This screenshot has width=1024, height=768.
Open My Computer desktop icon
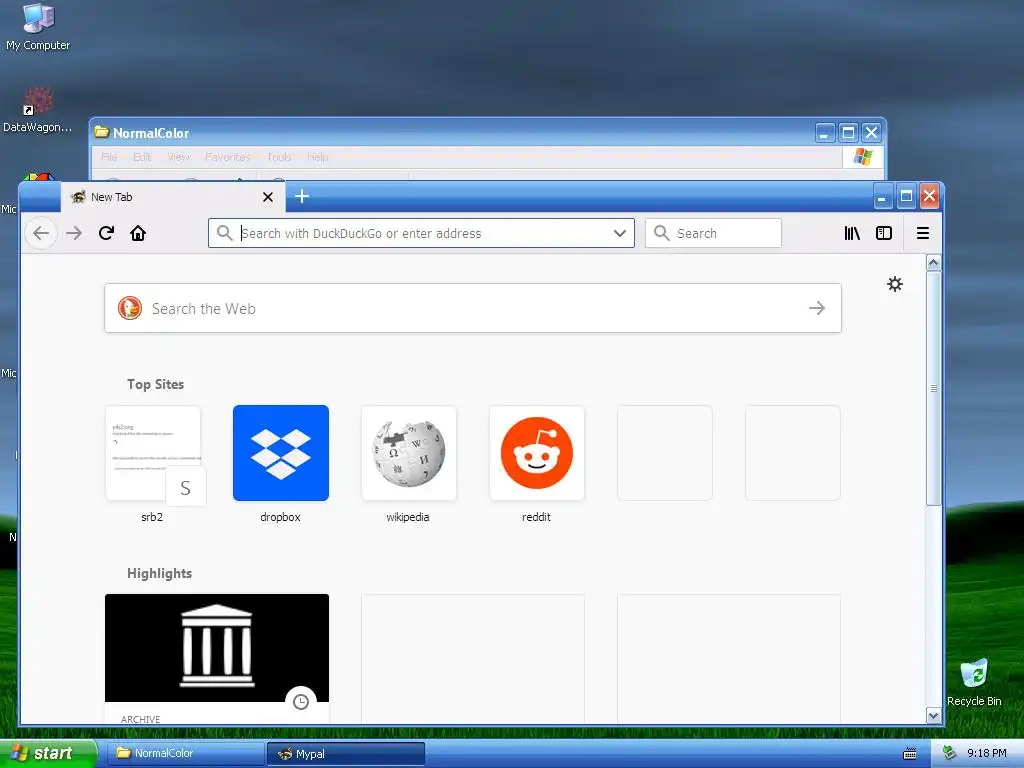point(38,27)
